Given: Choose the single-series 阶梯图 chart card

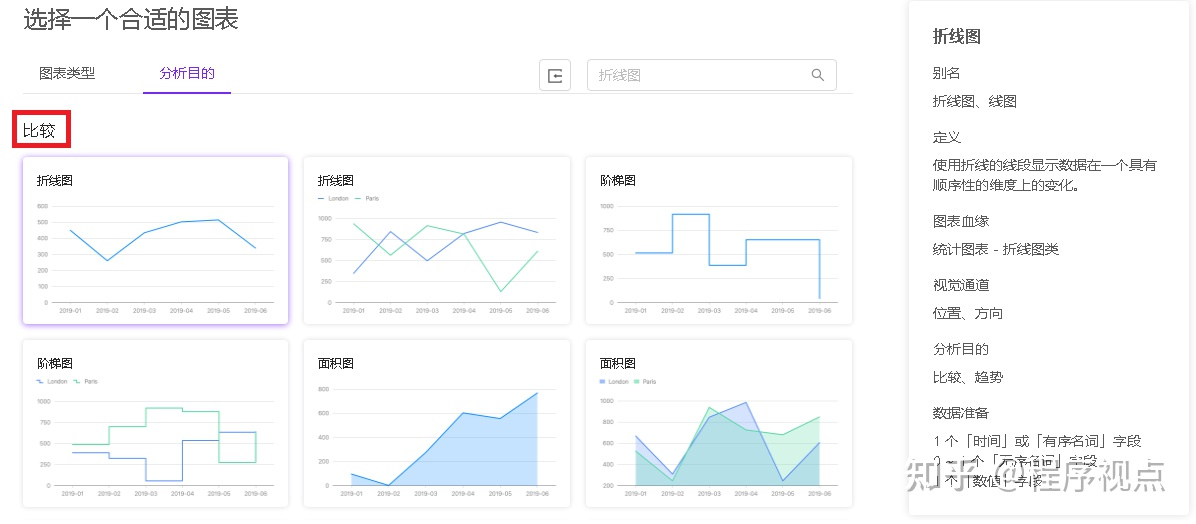Looking at the screenshot, I should point(719,240).
